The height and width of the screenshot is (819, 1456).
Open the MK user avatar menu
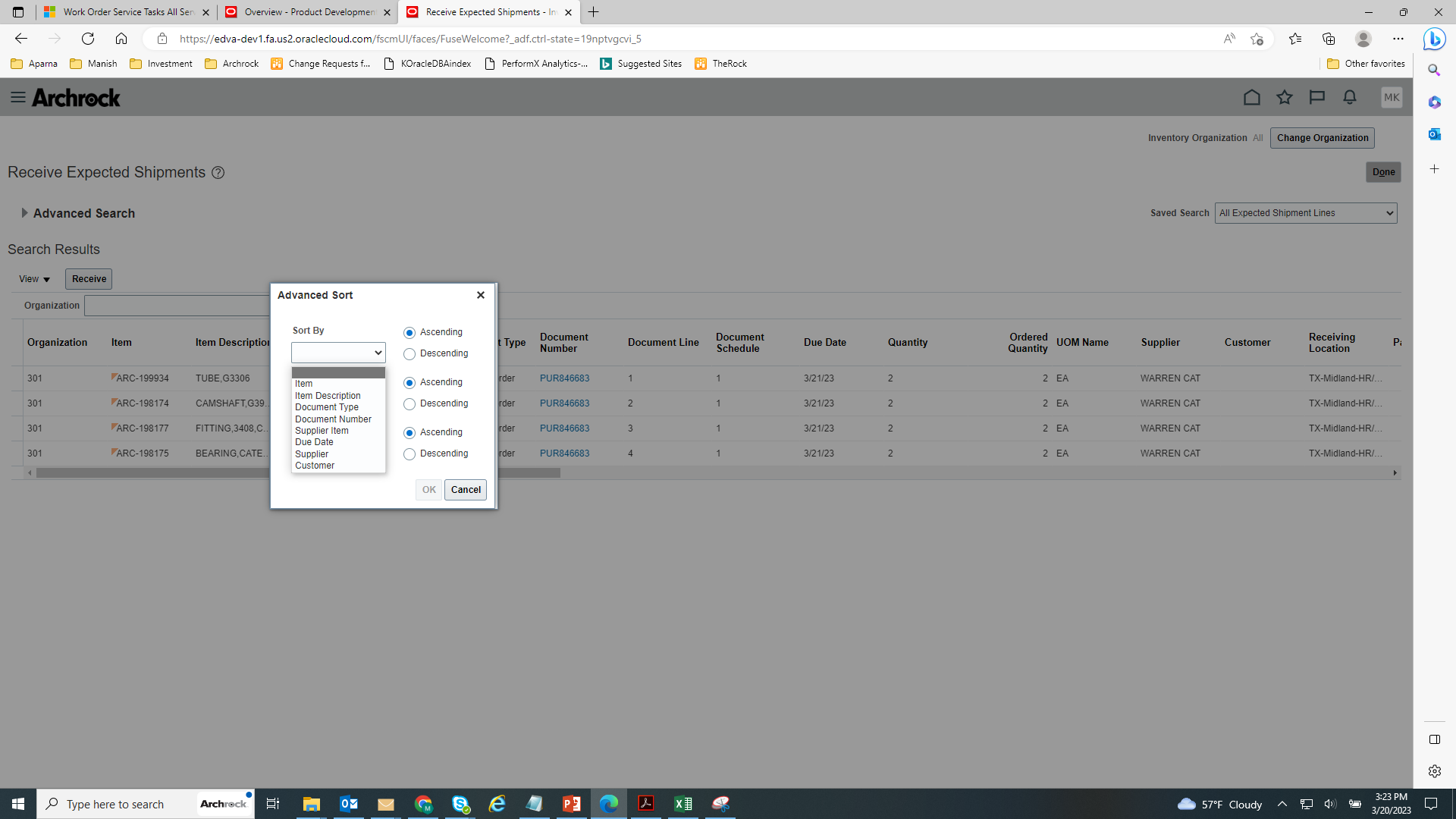tap(1392, 97)
